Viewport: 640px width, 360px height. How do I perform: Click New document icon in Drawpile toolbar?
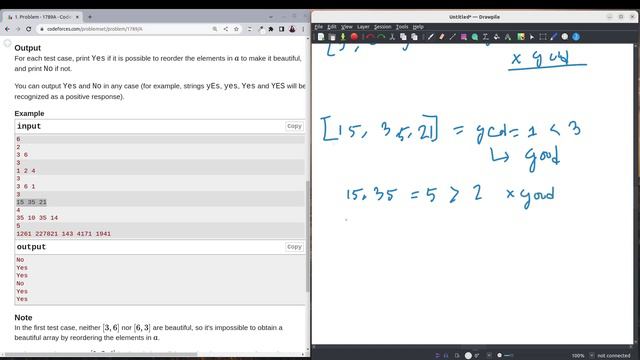click(x=321, y=37)
